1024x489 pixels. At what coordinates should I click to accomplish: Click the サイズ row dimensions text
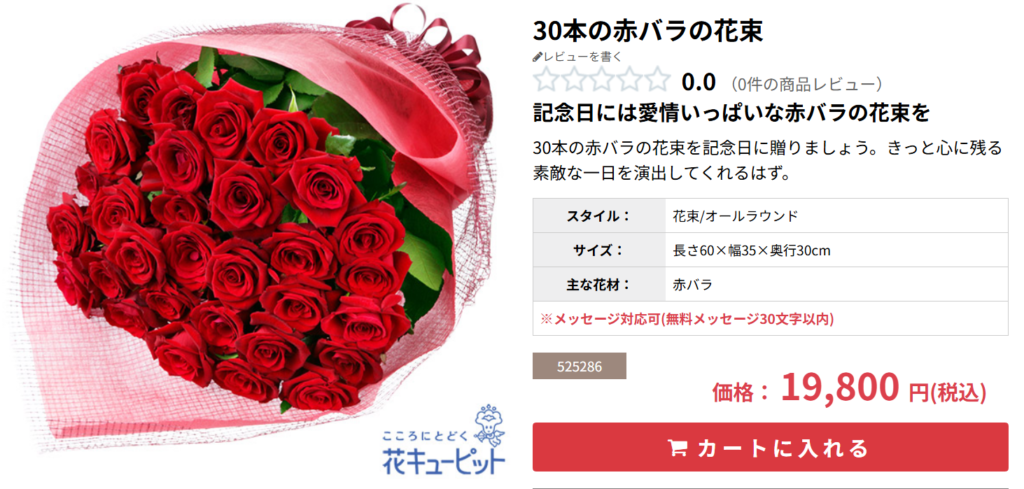click(751, 250)
